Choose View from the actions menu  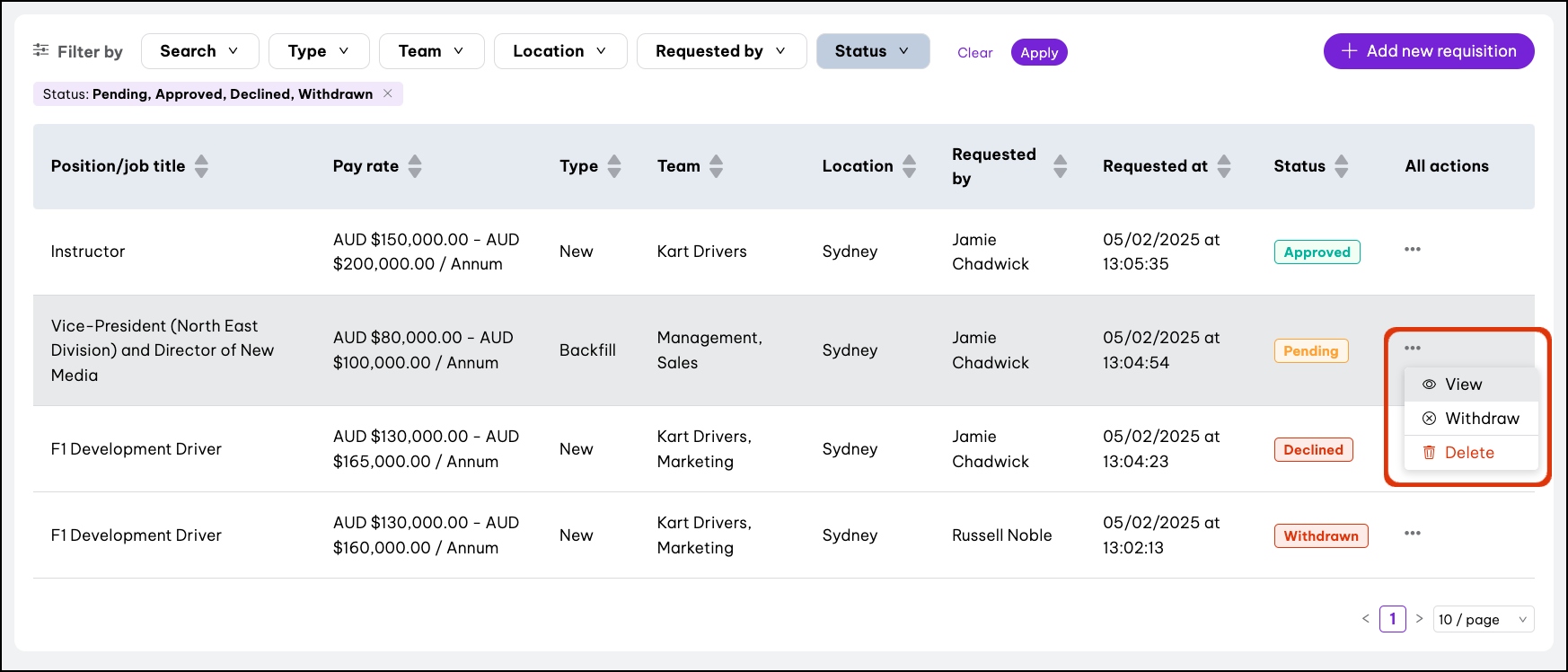1463,385
